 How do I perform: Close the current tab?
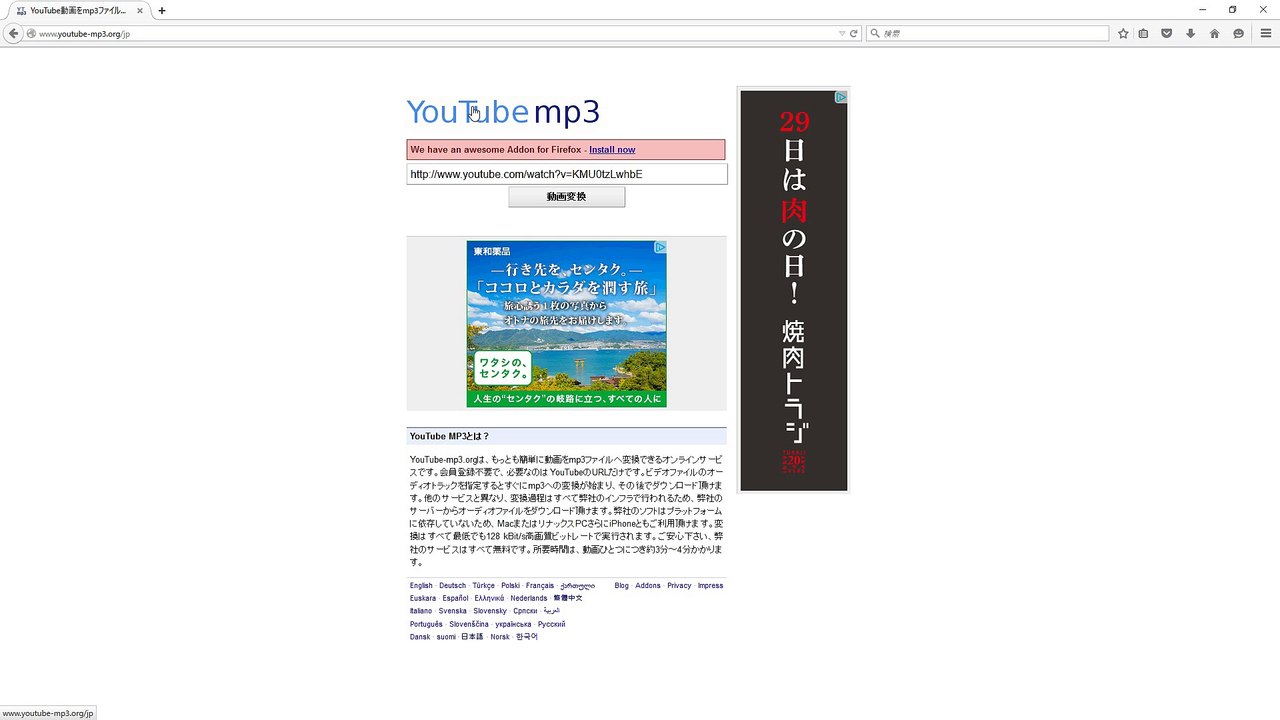click(x=141, y=10)
